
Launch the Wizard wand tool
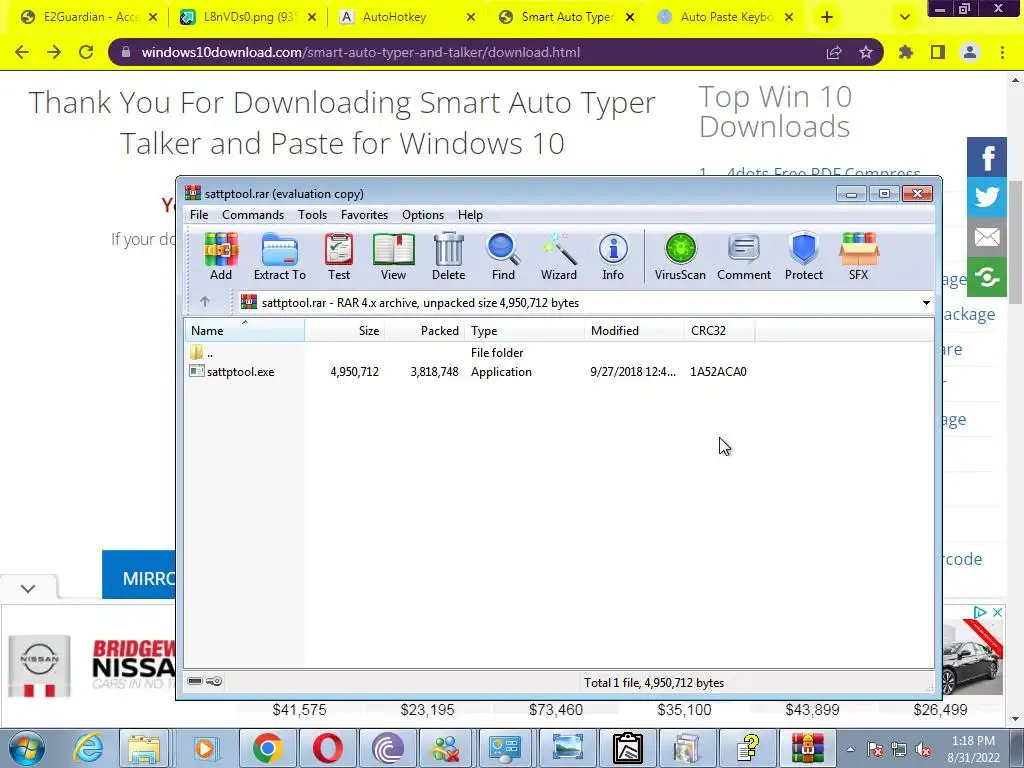click(558, 256)
